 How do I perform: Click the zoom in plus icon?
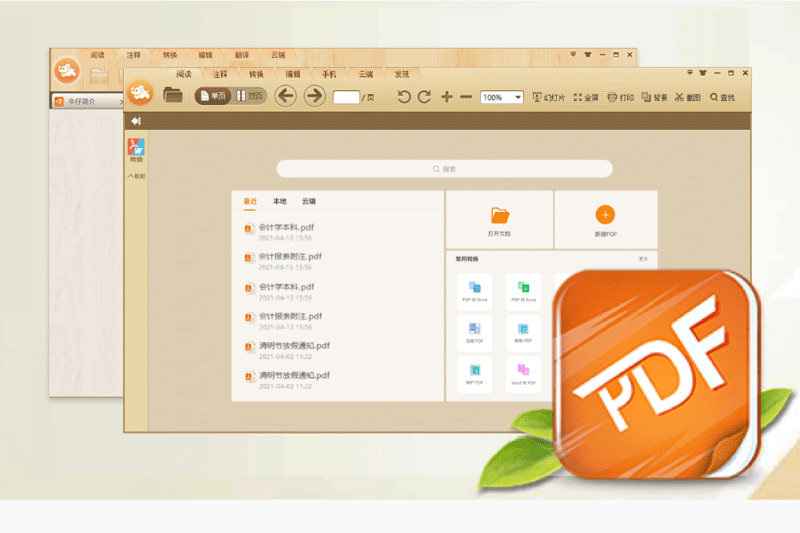click(446, 97)
